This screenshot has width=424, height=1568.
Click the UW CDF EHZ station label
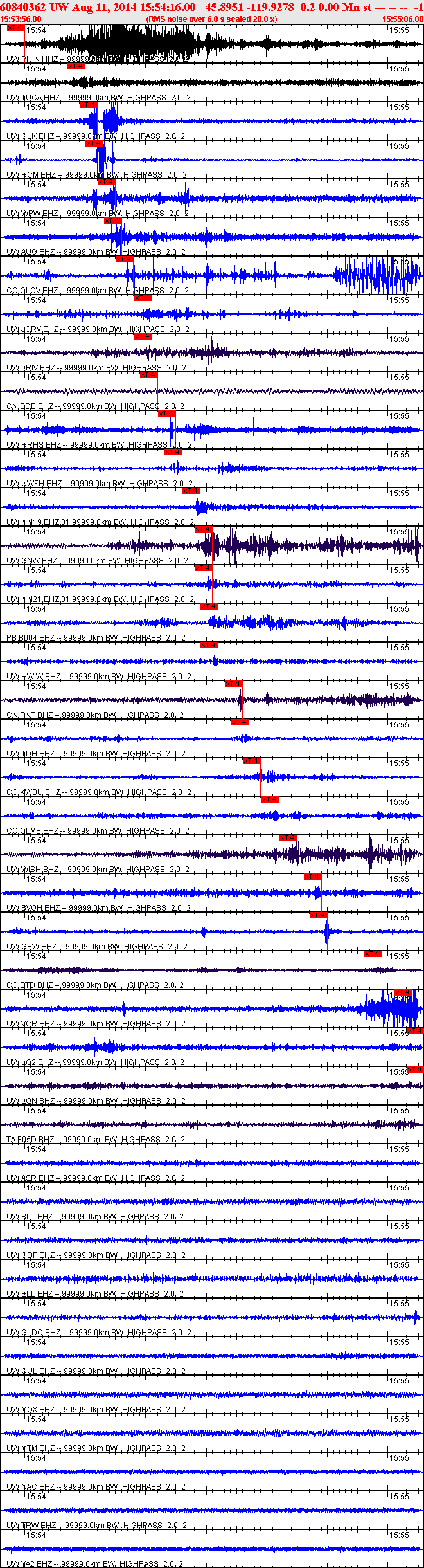point(96,1255)
